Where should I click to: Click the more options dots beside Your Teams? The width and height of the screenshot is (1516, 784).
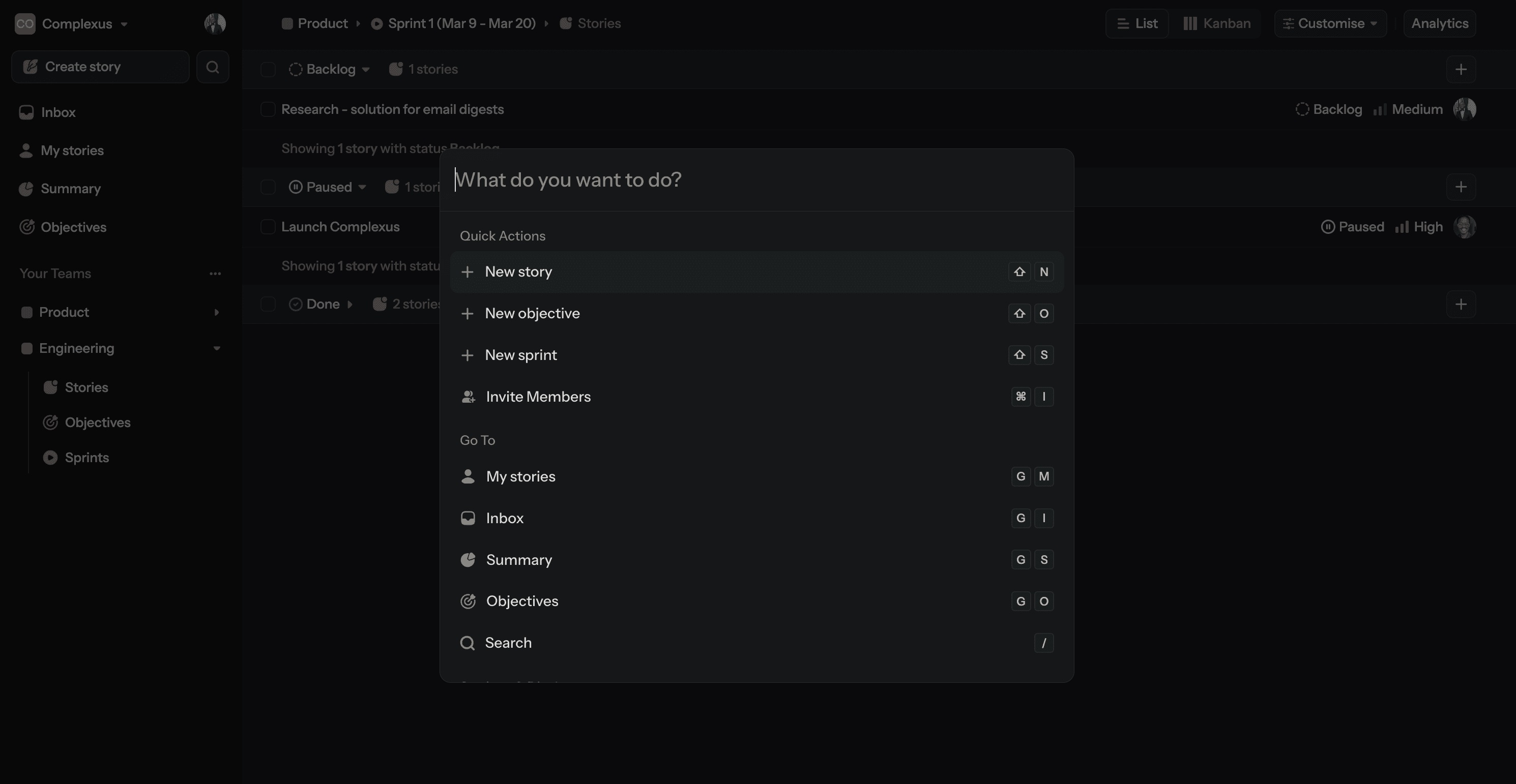point(215,274)
